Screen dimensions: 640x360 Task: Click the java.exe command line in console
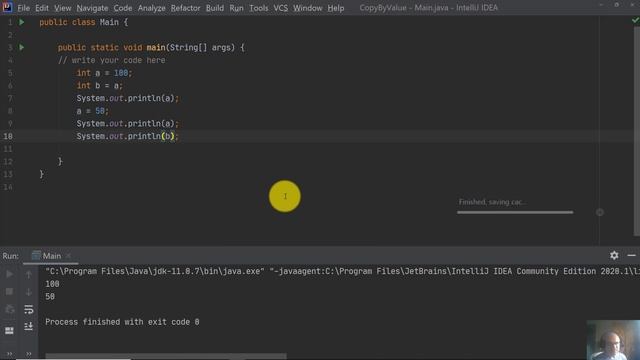pyautogui.click(x=342, y=271)
